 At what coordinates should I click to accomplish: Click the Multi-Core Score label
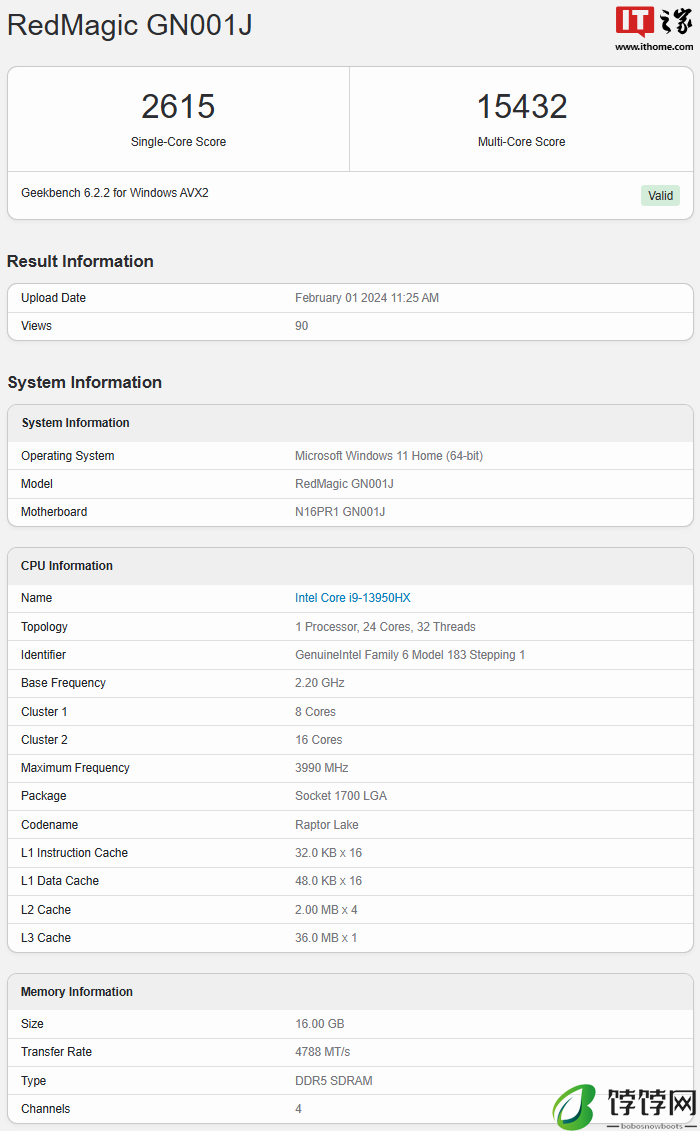[522, 142]
